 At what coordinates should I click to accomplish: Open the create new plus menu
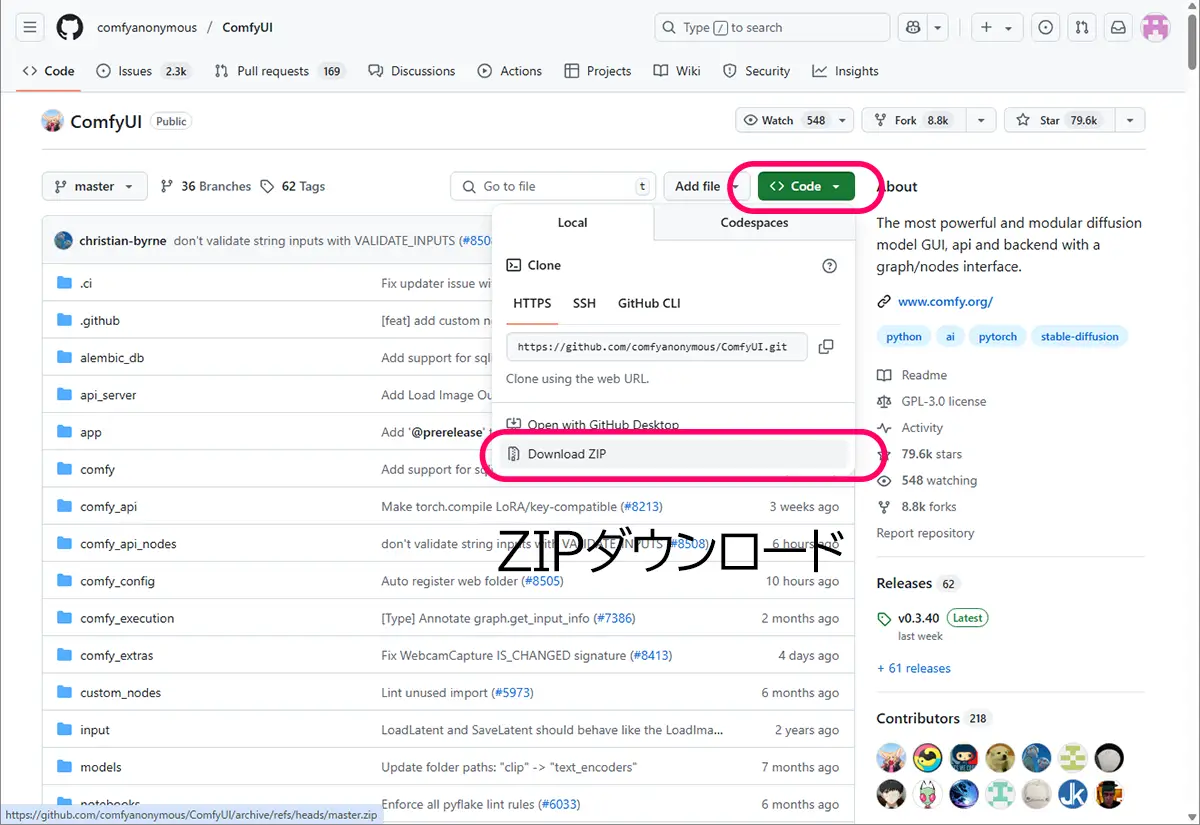pyautogui.click(x=996, y=27)
